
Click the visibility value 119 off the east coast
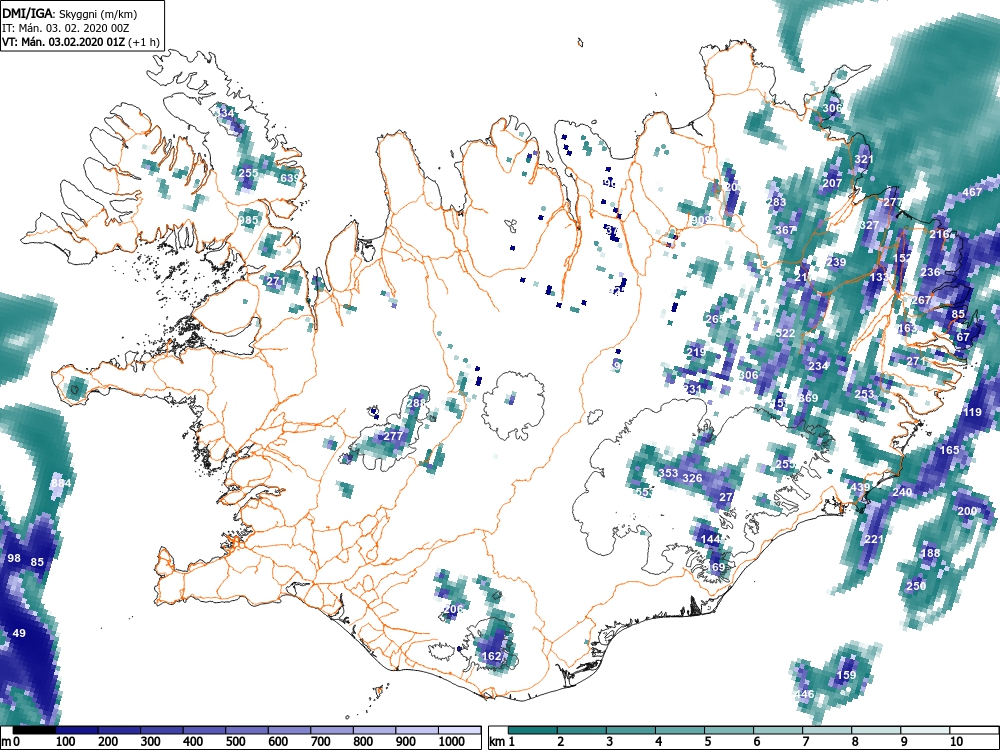[972, 412]
